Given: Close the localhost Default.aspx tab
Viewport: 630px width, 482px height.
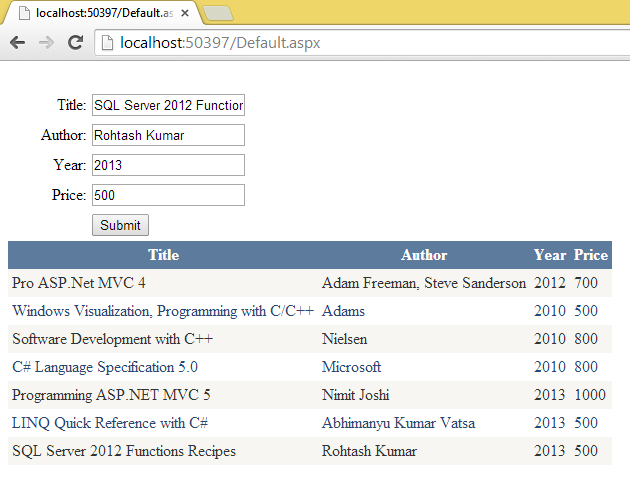Looking at the screenshot, I should [185, 13].
